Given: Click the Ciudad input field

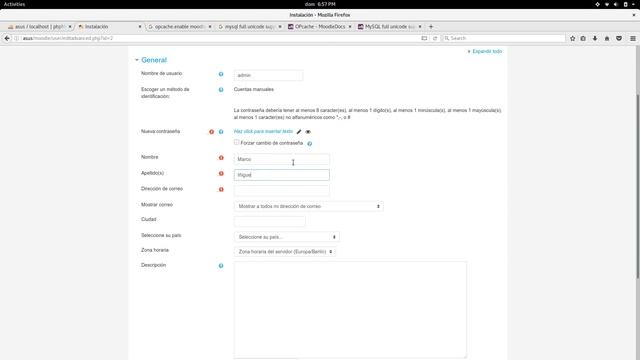Looking at the screenshot, I should (x=269, y=221).
